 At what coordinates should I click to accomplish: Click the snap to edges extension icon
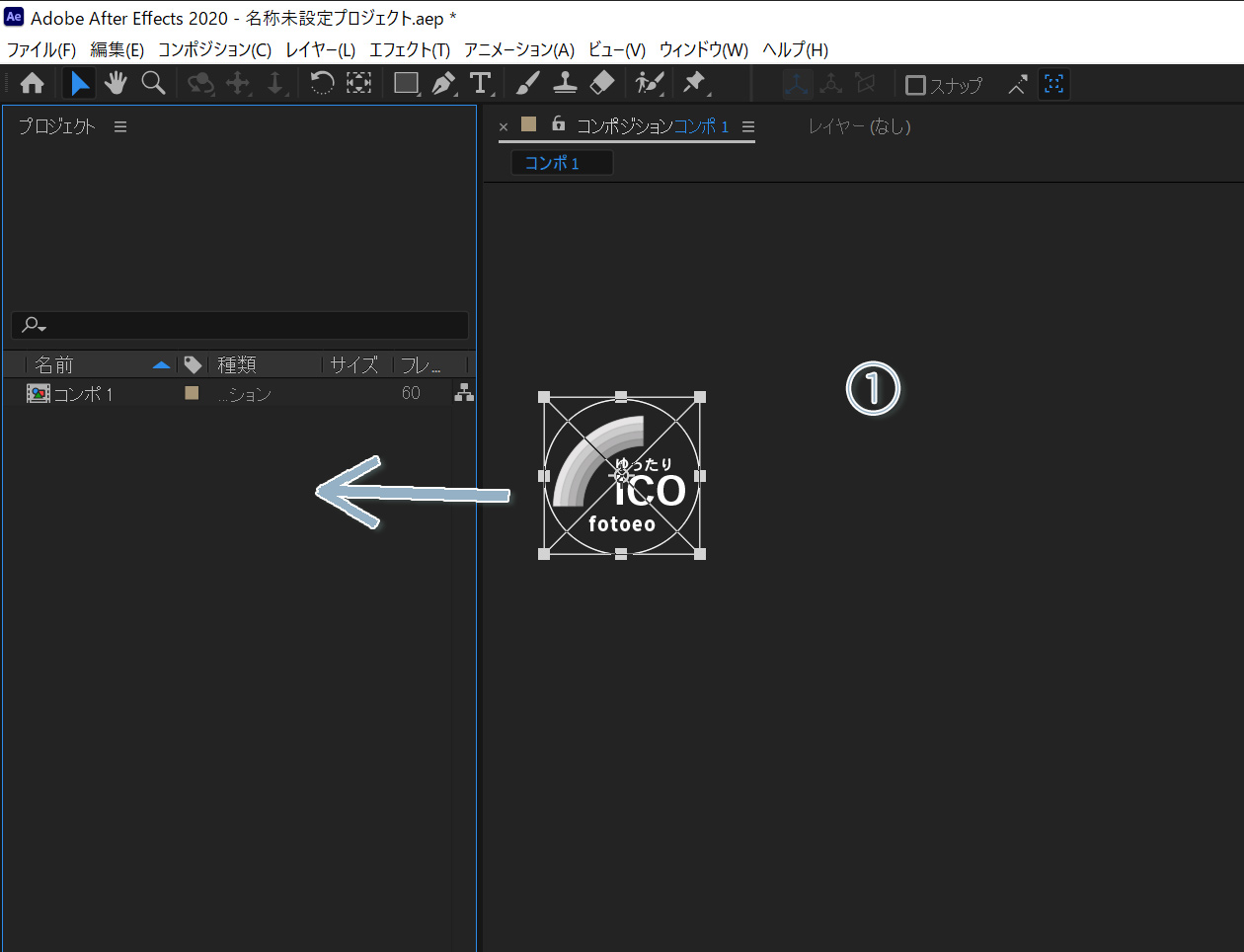pos(1017,85)
